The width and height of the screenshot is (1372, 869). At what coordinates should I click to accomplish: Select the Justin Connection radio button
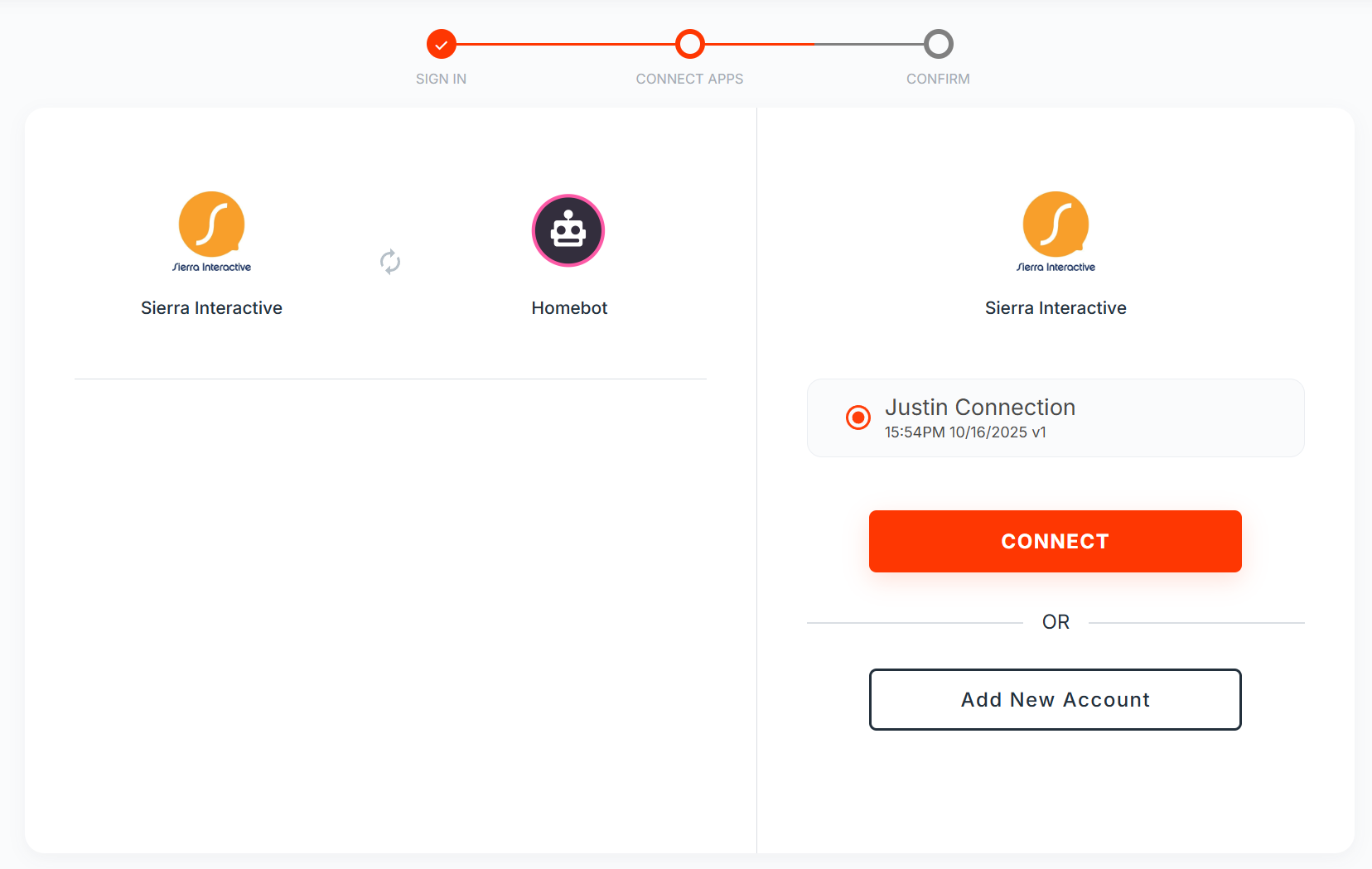click(858, 418)
